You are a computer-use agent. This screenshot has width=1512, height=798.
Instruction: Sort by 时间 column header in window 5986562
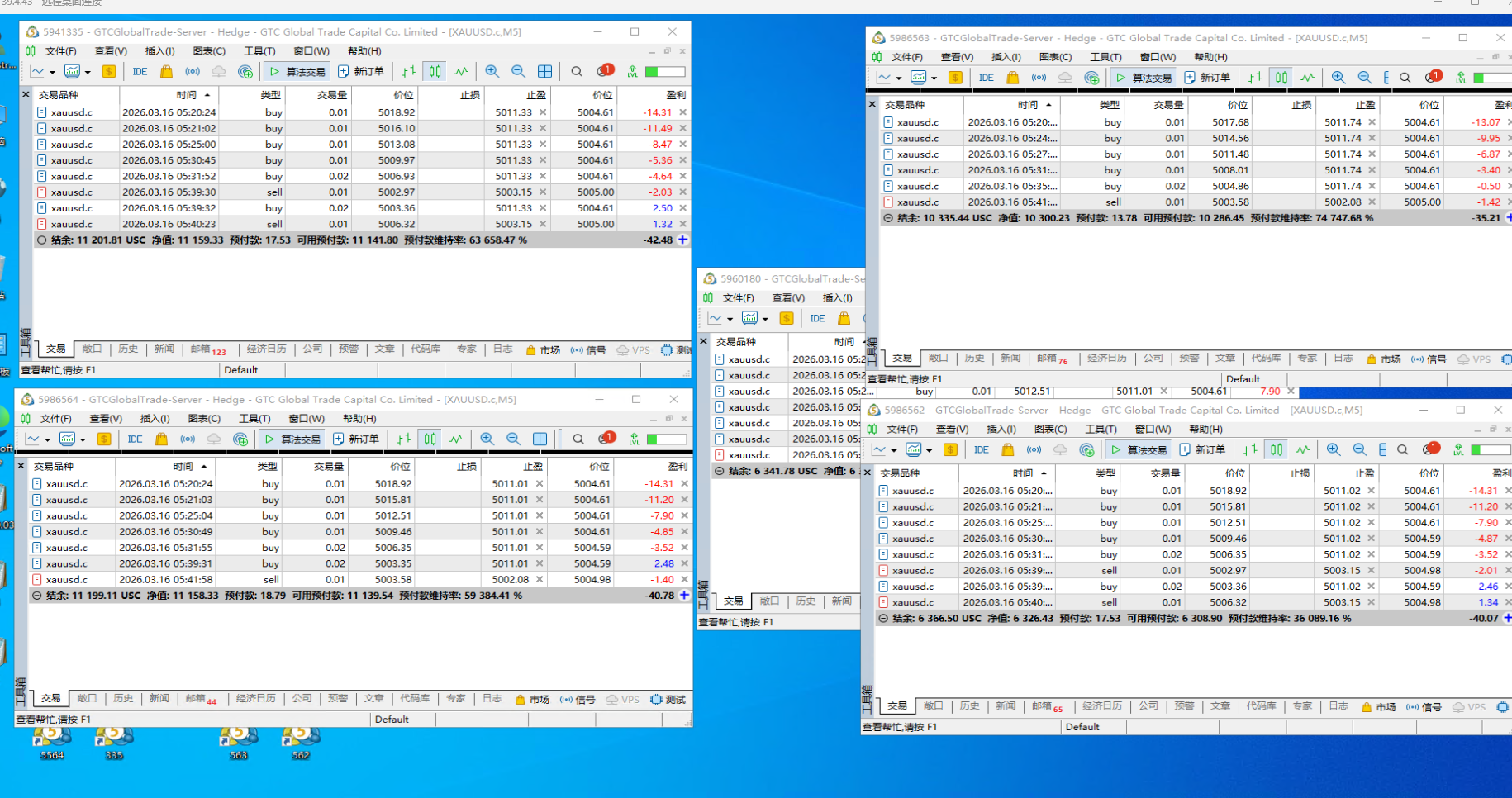coord(1023,473)
